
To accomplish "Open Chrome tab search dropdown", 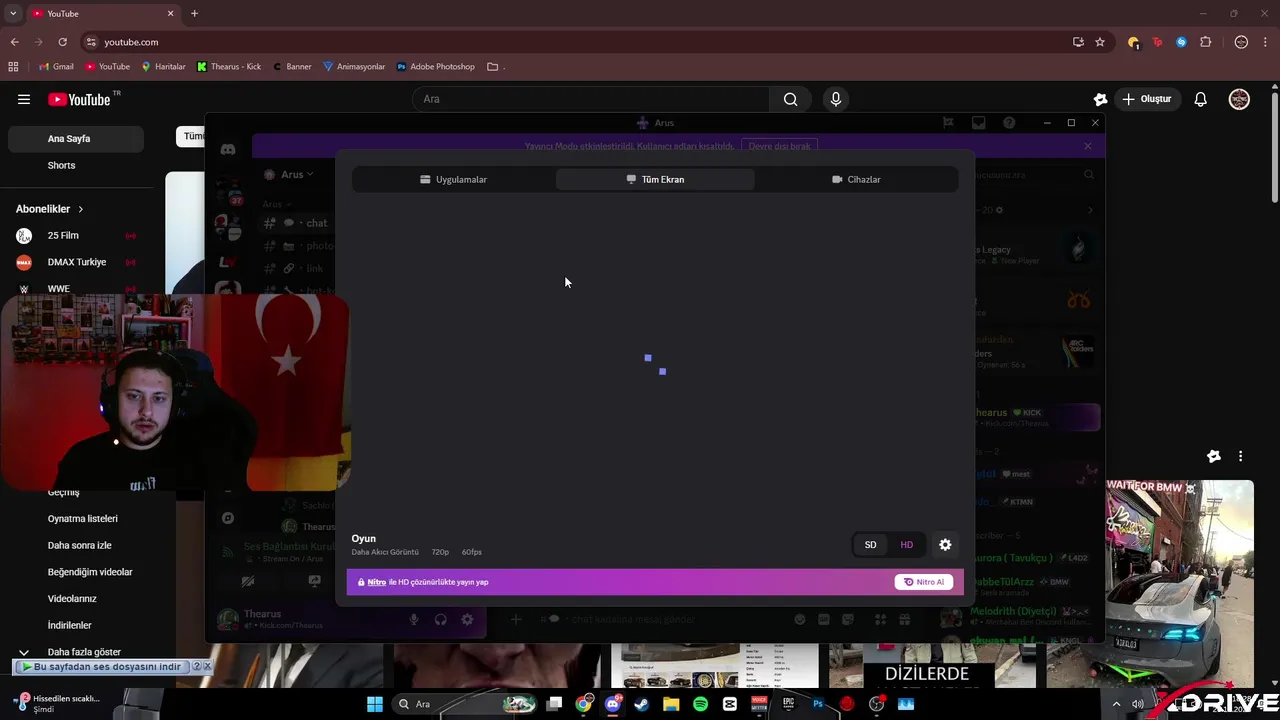I will tap(13, 14).
